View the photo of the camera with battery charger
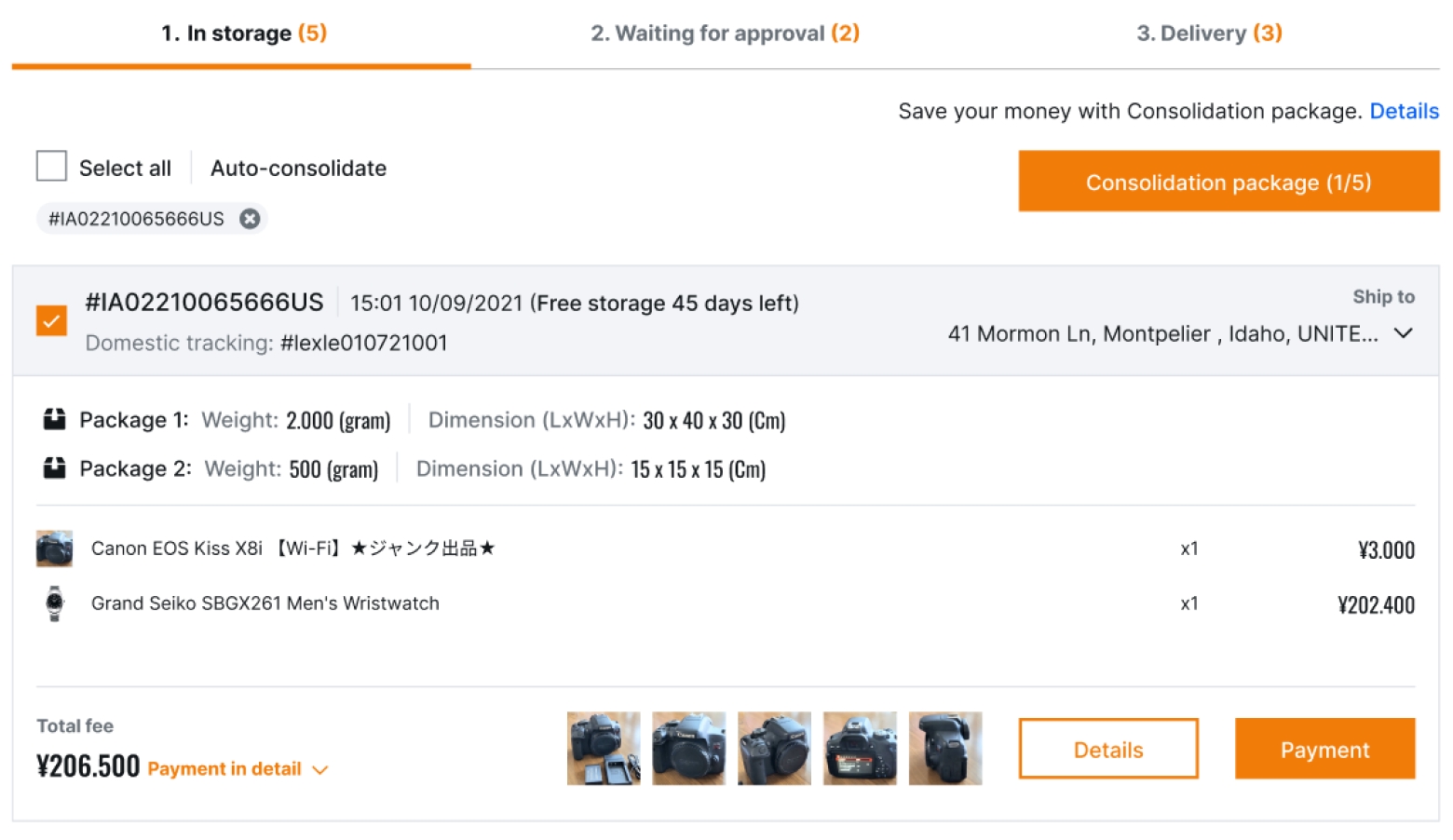This screenshot has height=840, width=1453. (604, 749)
